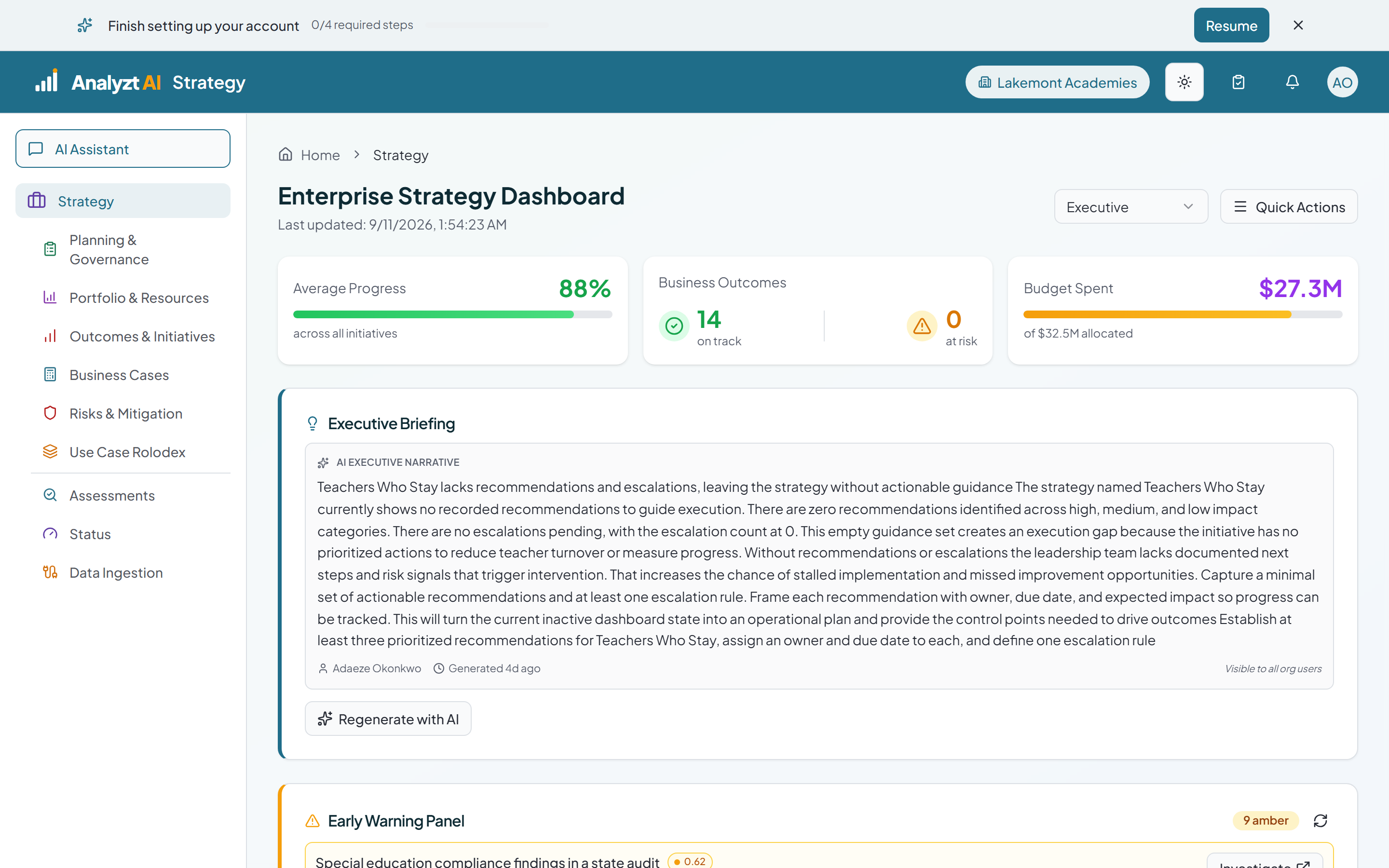Click the at-risk warning triangle icon
This screenshot has width=1389, height=868.
tap(922, 326)
